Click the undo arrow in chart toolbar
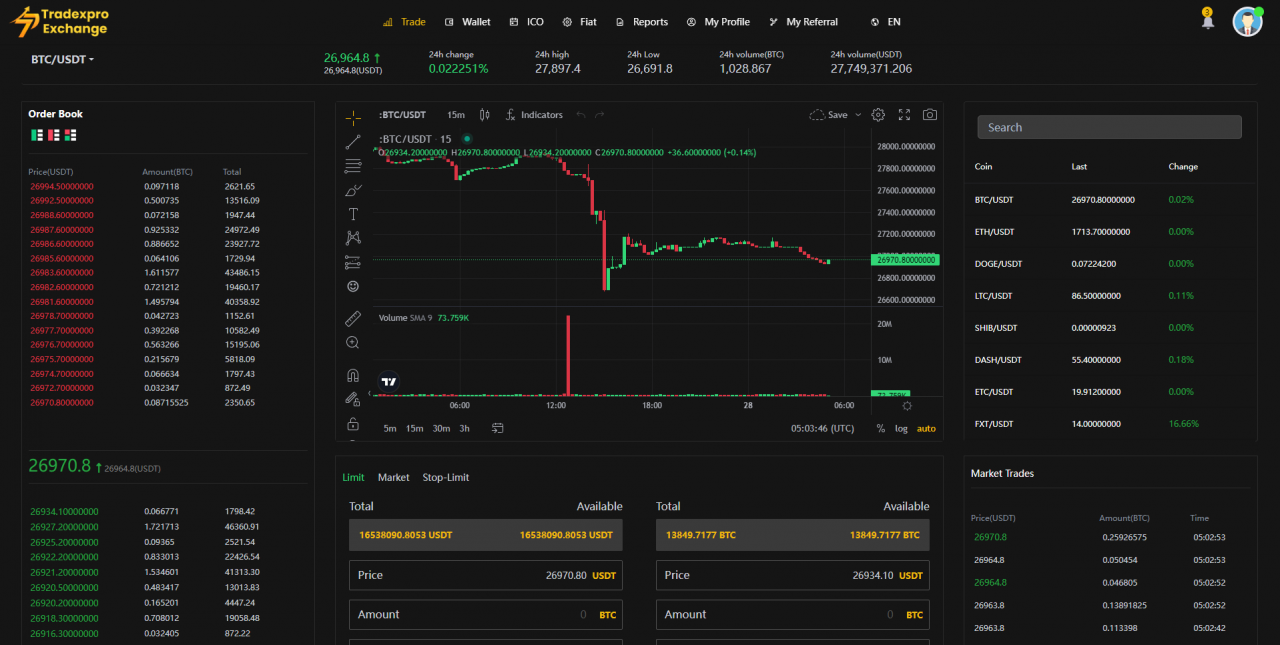This screenshot has width=1280, height=645. pos(581,115)
